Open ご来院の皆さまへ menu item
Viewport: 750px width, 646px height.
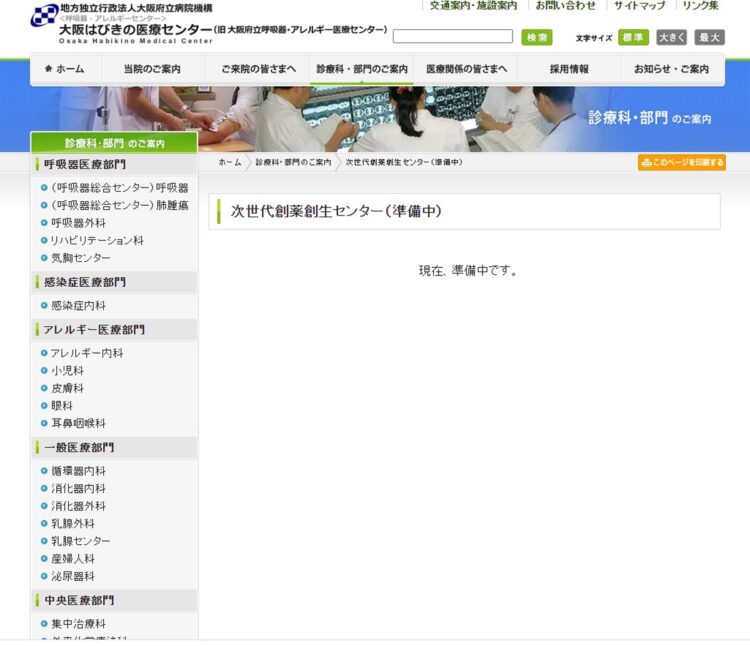(258, 69)
